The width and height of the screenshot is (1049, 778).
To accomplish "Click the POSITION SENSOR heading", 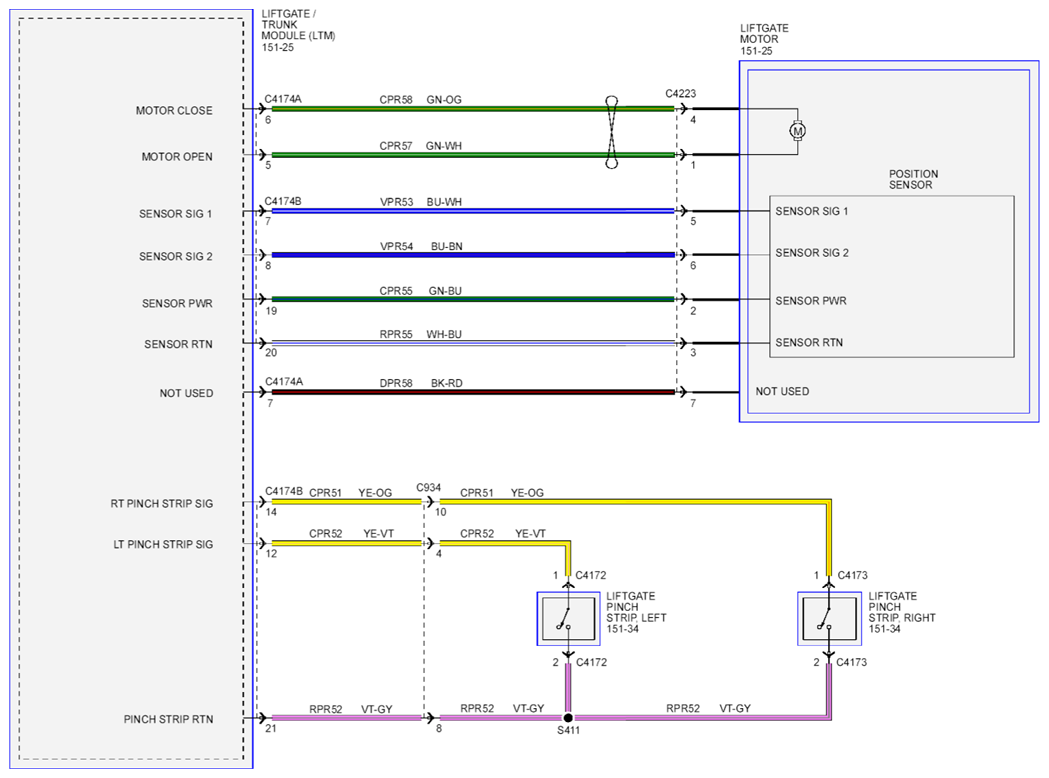I will pyautogui.click(x=913, y=179).
